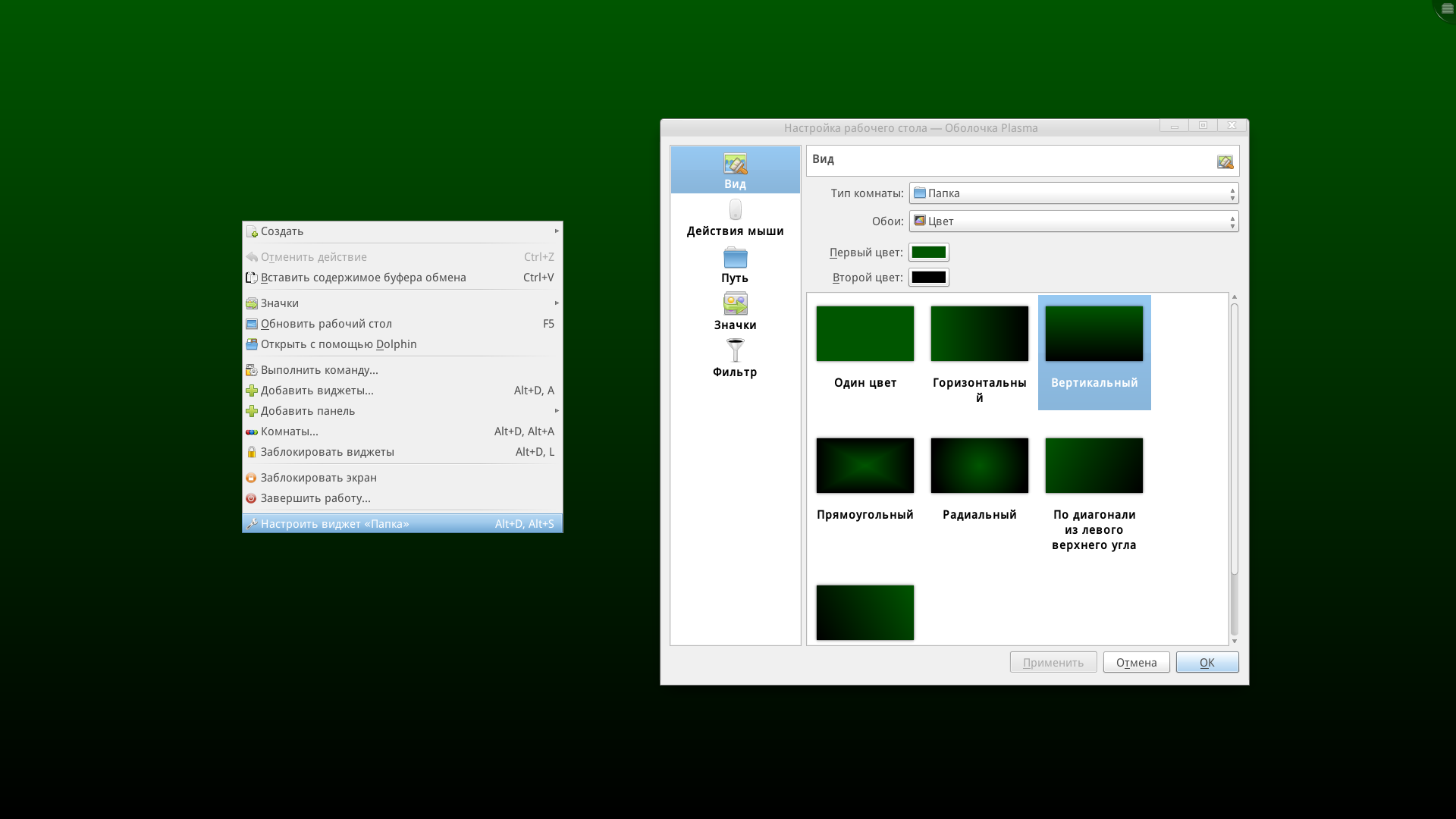This screenshot has height=819, width=1456.
Task: Open the Второй цвет black swatch
Action: pyautogui.click(x=928, y=278)
